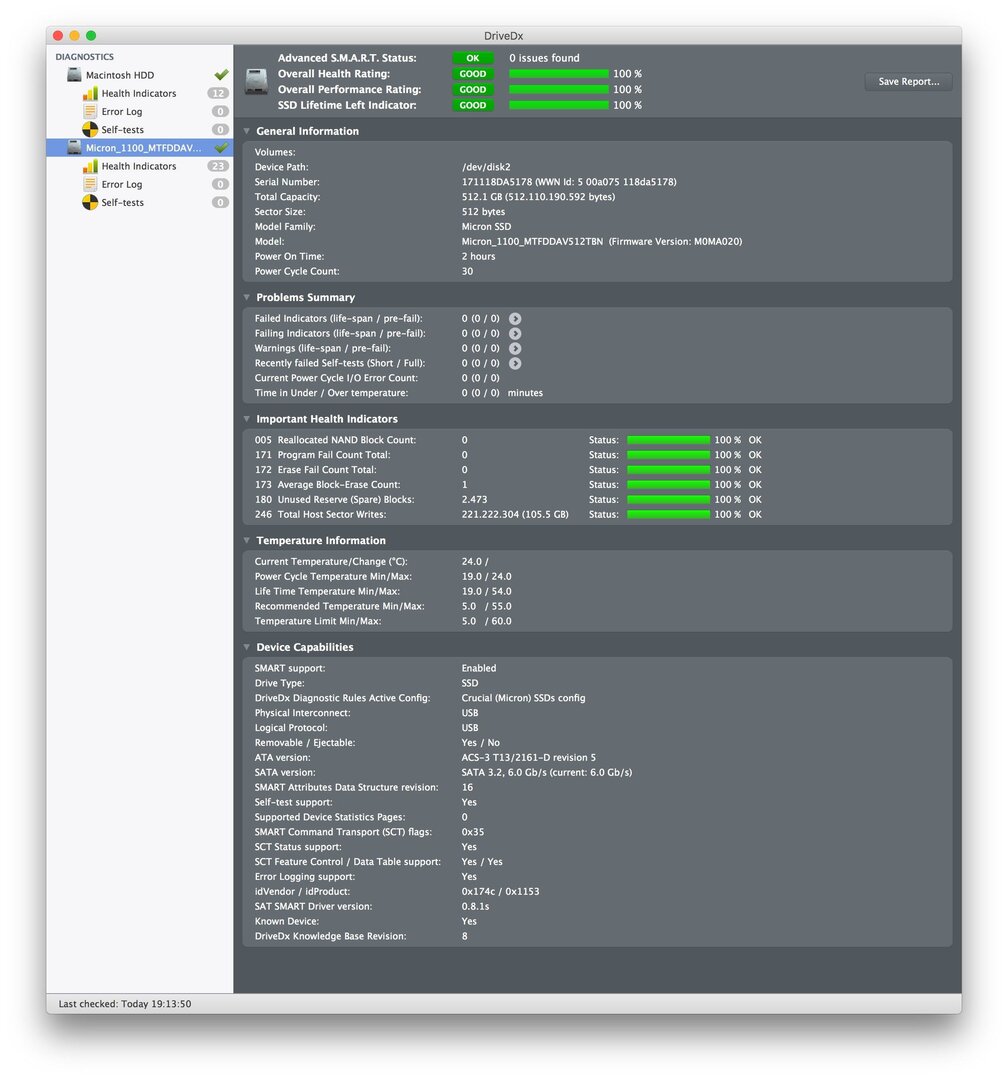1008x1080 pixels.
Task: Click the SSD Lifetime Left progress bar
Action: [559, 105]
